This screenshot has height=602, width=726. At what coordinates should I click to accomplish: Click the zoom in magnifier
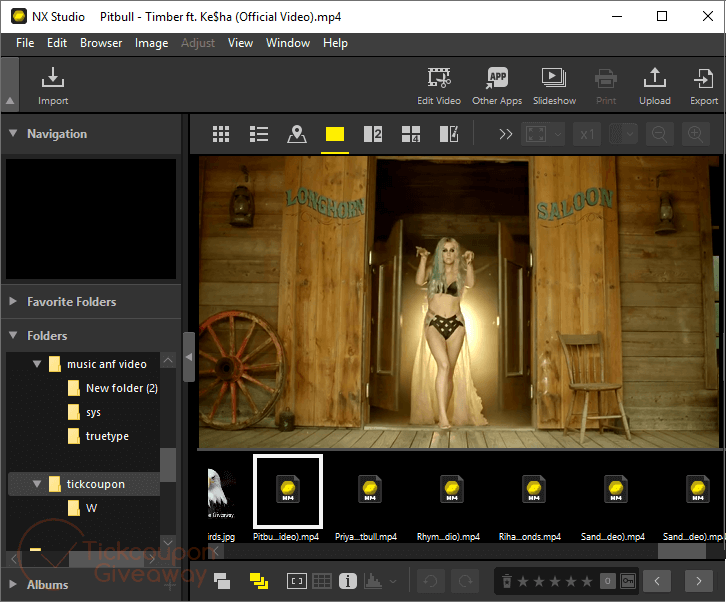[695, 134]
